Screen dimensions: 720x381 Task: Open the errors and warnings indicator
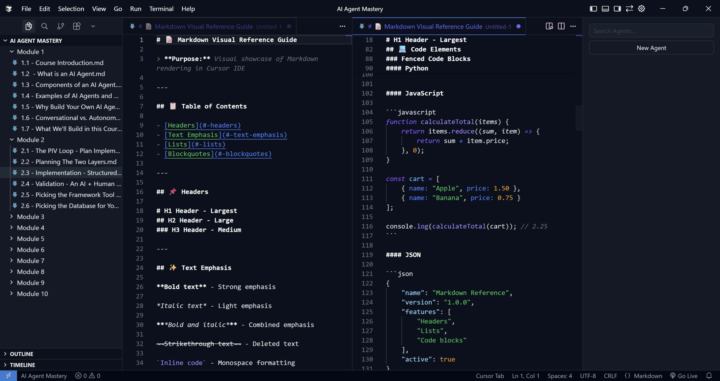click(88, 376)
